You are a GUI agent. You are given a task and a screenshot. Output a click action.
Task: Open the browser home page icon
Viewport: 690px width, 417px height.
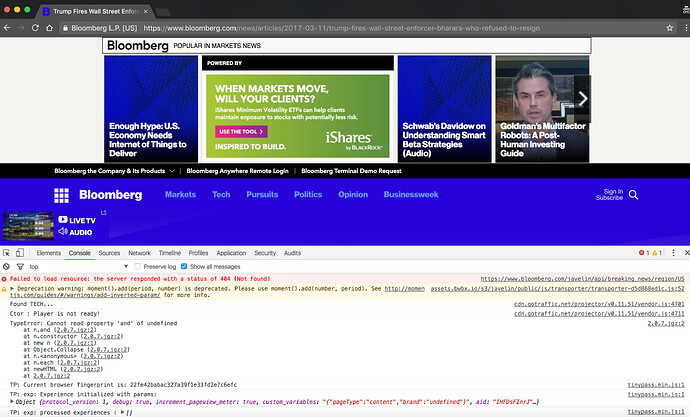(49, 28)
